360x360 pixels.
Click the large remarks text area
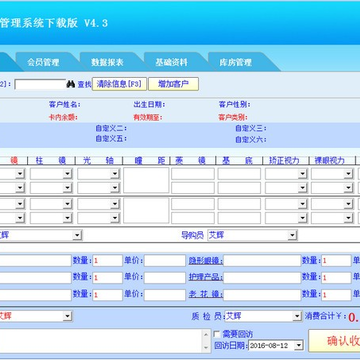pos(101,341)
